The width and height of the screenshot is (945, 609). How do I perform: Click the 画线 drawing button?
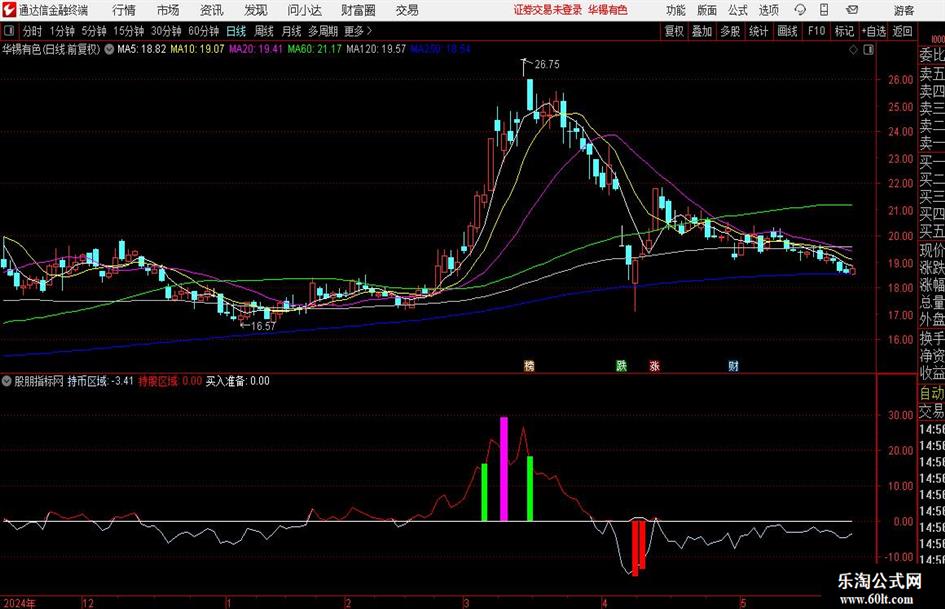[x=787, y=31]
